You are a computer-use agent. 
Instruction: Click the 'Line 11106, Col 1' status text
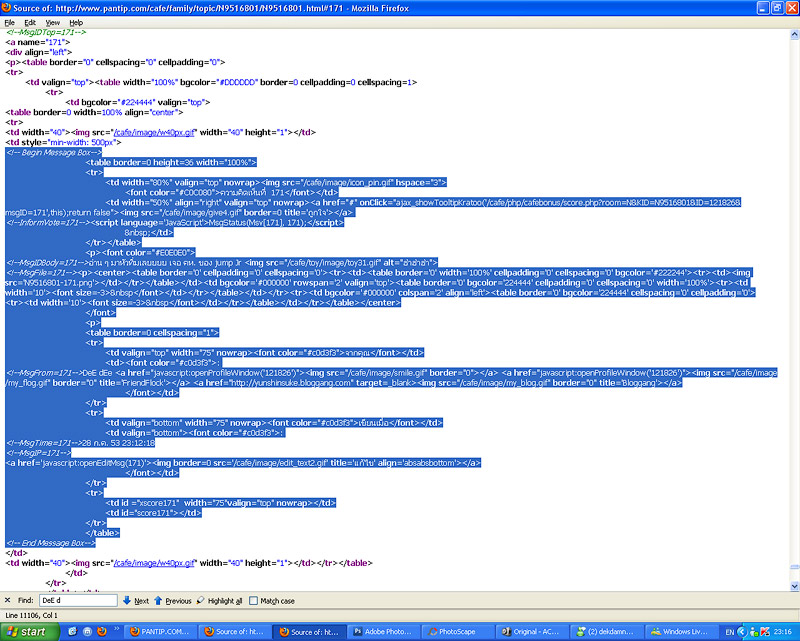31,615
